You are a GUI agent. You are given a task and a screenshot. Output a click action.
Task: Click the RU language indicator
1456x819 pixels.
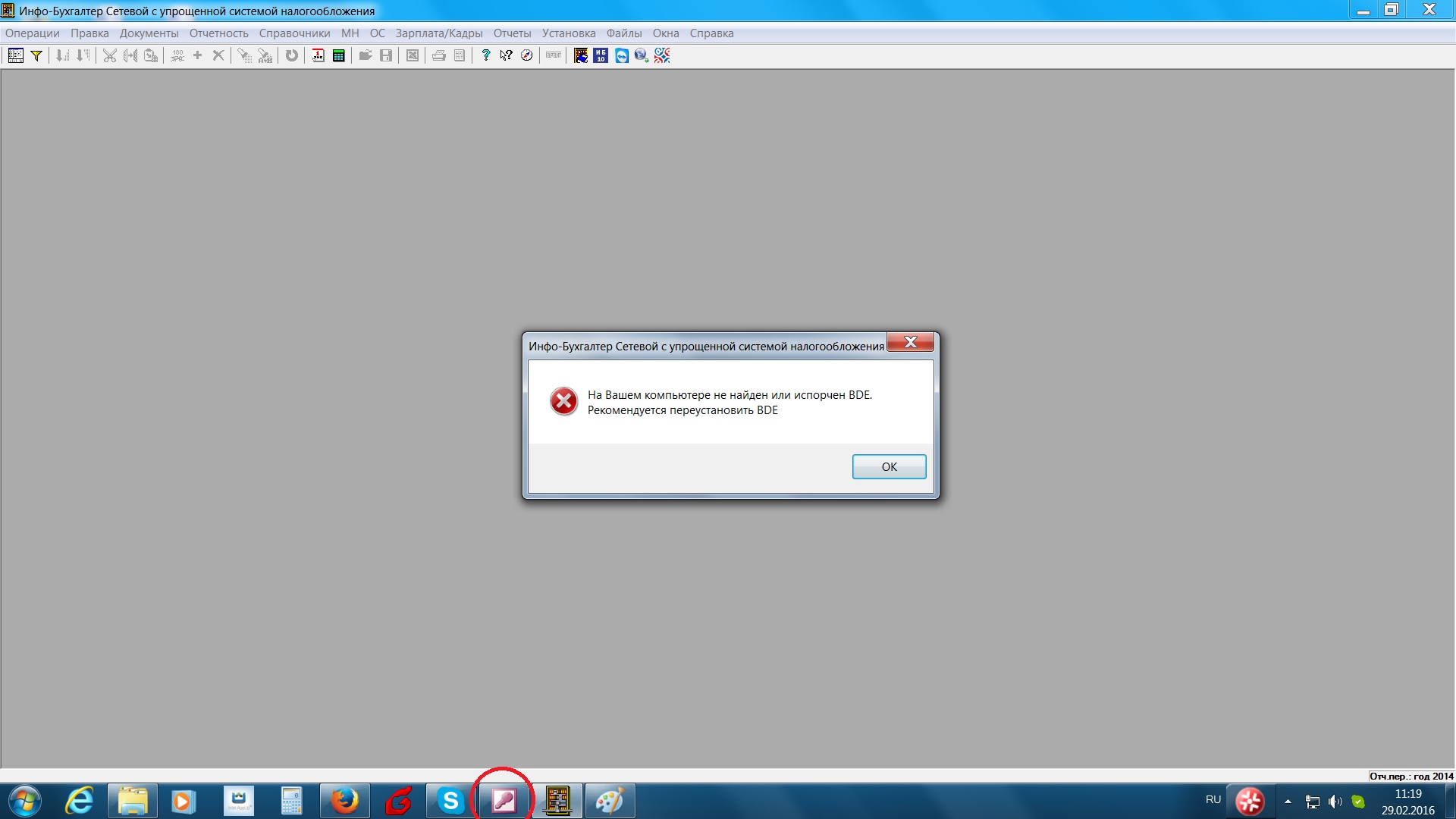(1213, 800)
